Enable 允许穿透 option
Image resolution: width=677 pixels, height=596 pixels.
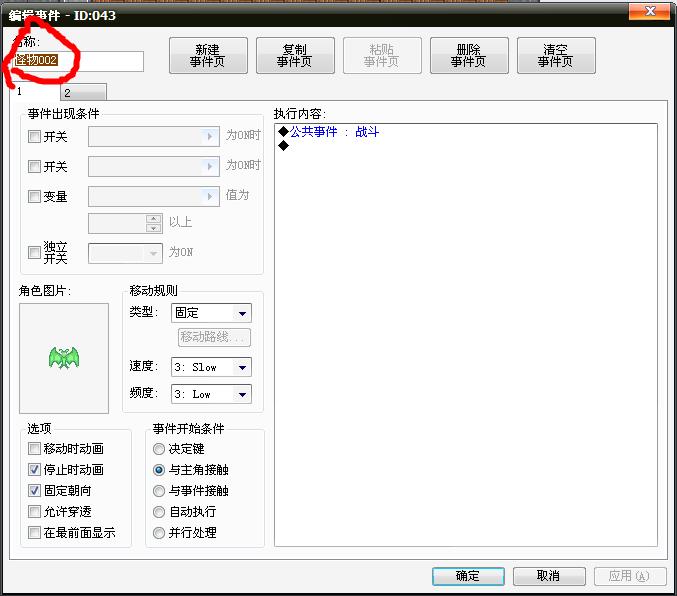[34, 511]
